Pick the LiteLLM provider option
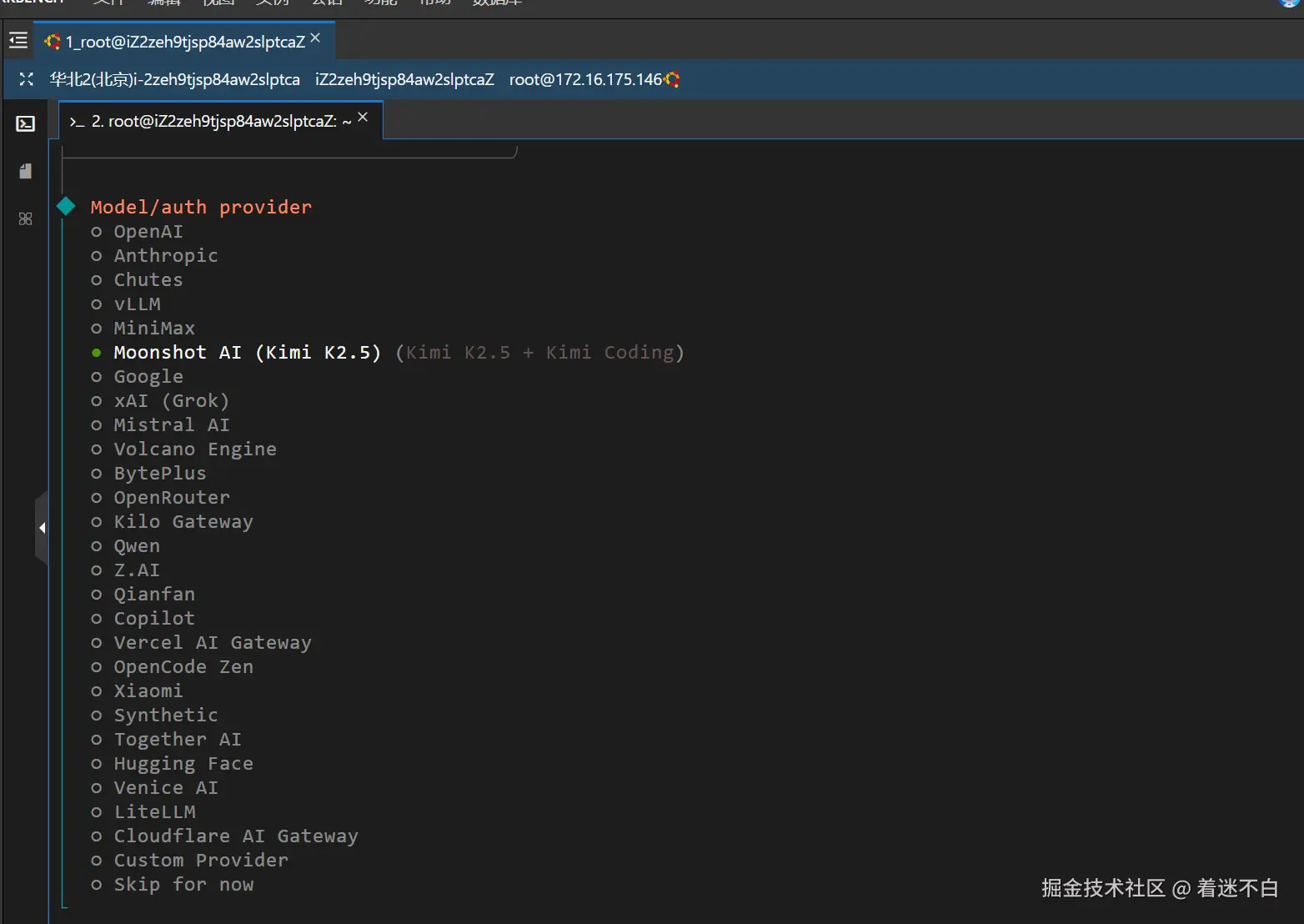The image size is (1304, 924). coord(143,812)
